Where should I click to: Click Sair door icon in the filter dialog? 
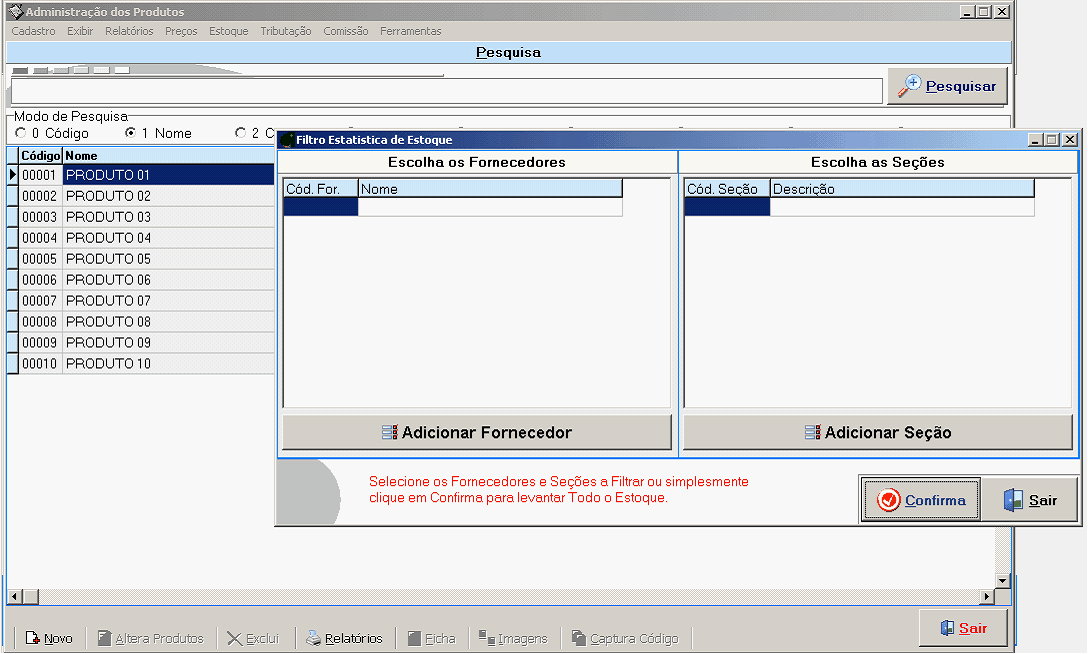point(1029,500)
